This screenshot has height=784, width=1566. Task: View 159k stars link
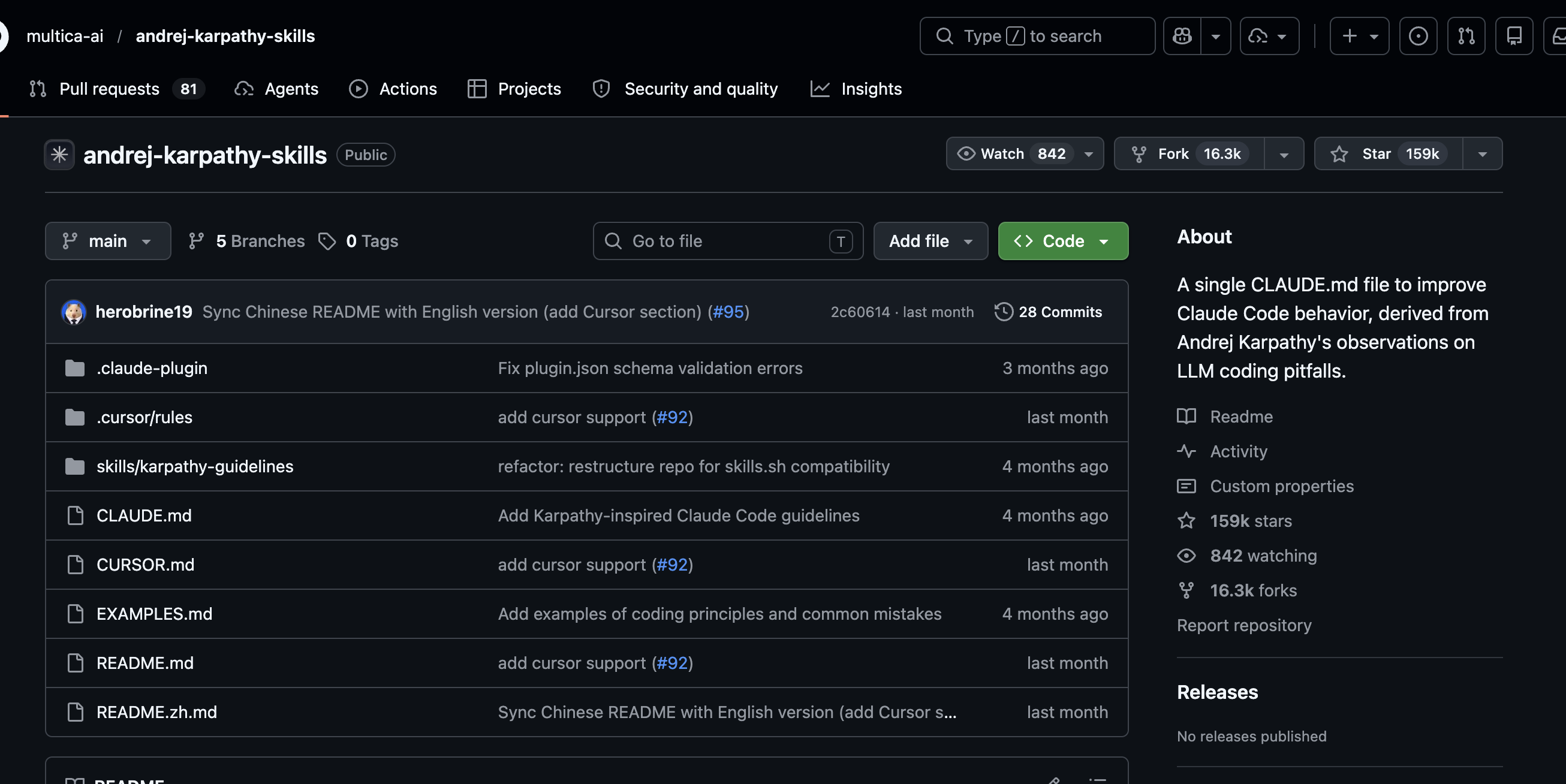[1234, 521]
